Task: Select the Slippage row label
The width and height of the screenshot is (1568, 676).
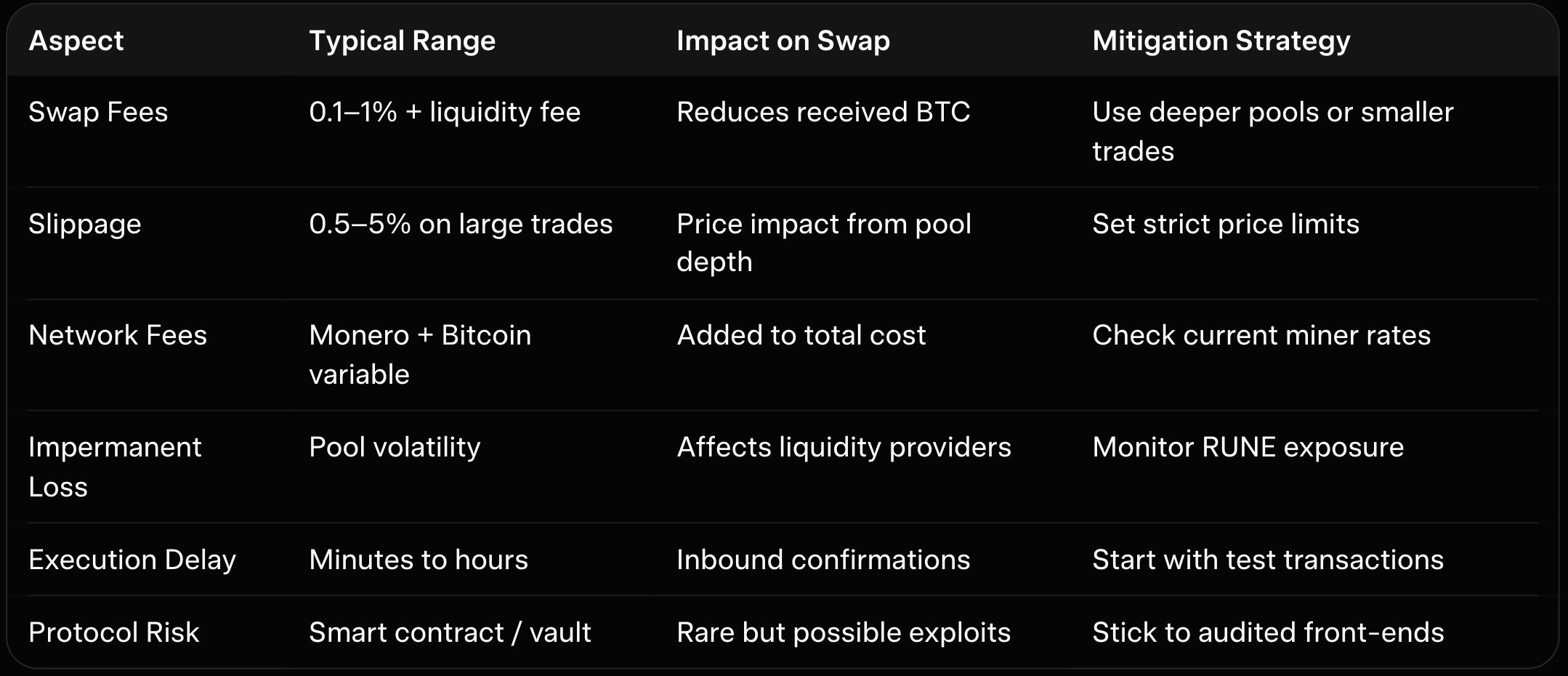Action: [x=85, y=224]
